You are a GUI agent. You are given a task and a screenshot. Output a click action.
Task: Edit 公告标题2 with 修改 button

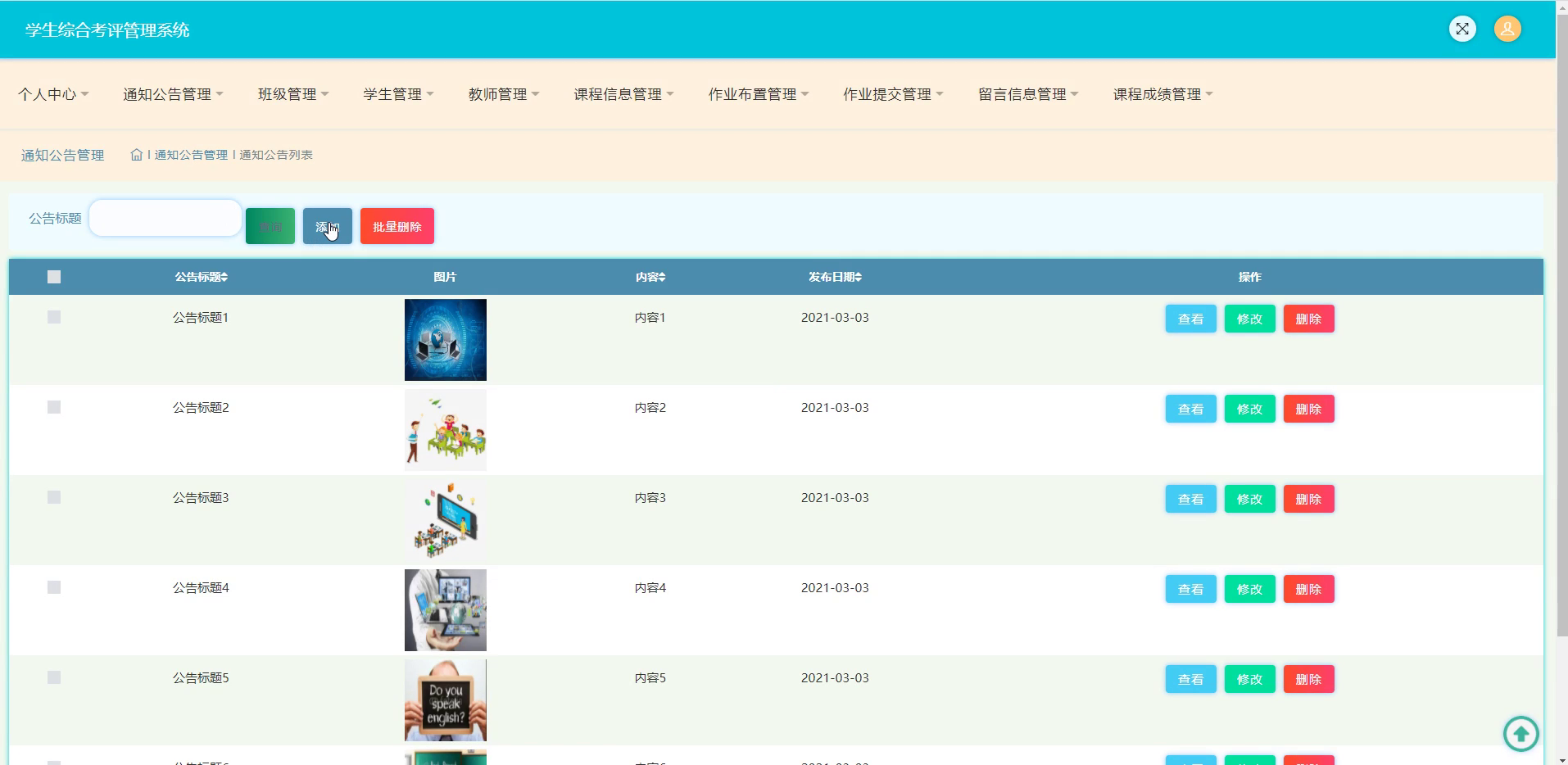(x=1250, y=409)
